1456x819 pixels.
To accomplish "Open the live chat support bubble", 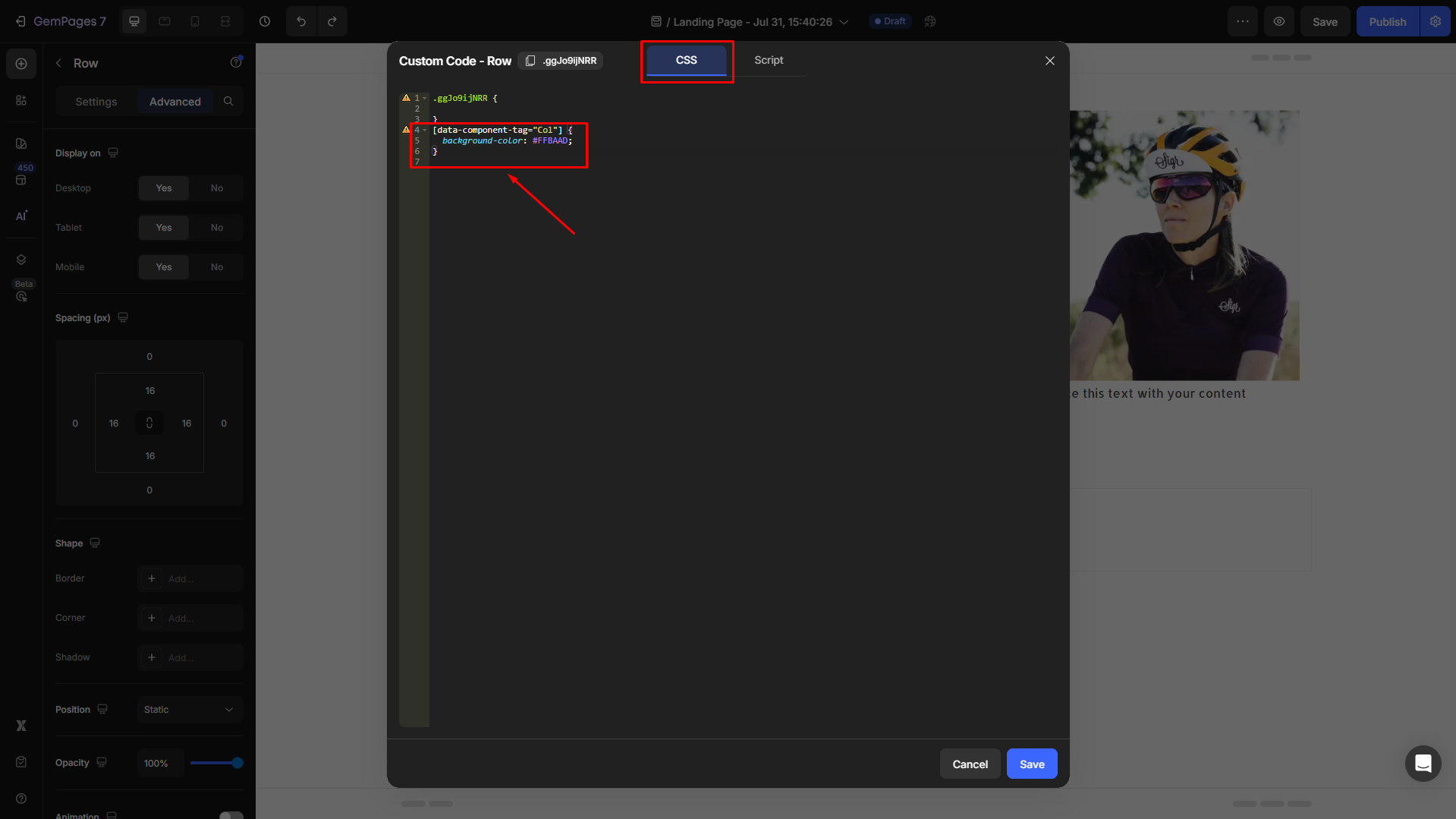I will point(1423,763).
